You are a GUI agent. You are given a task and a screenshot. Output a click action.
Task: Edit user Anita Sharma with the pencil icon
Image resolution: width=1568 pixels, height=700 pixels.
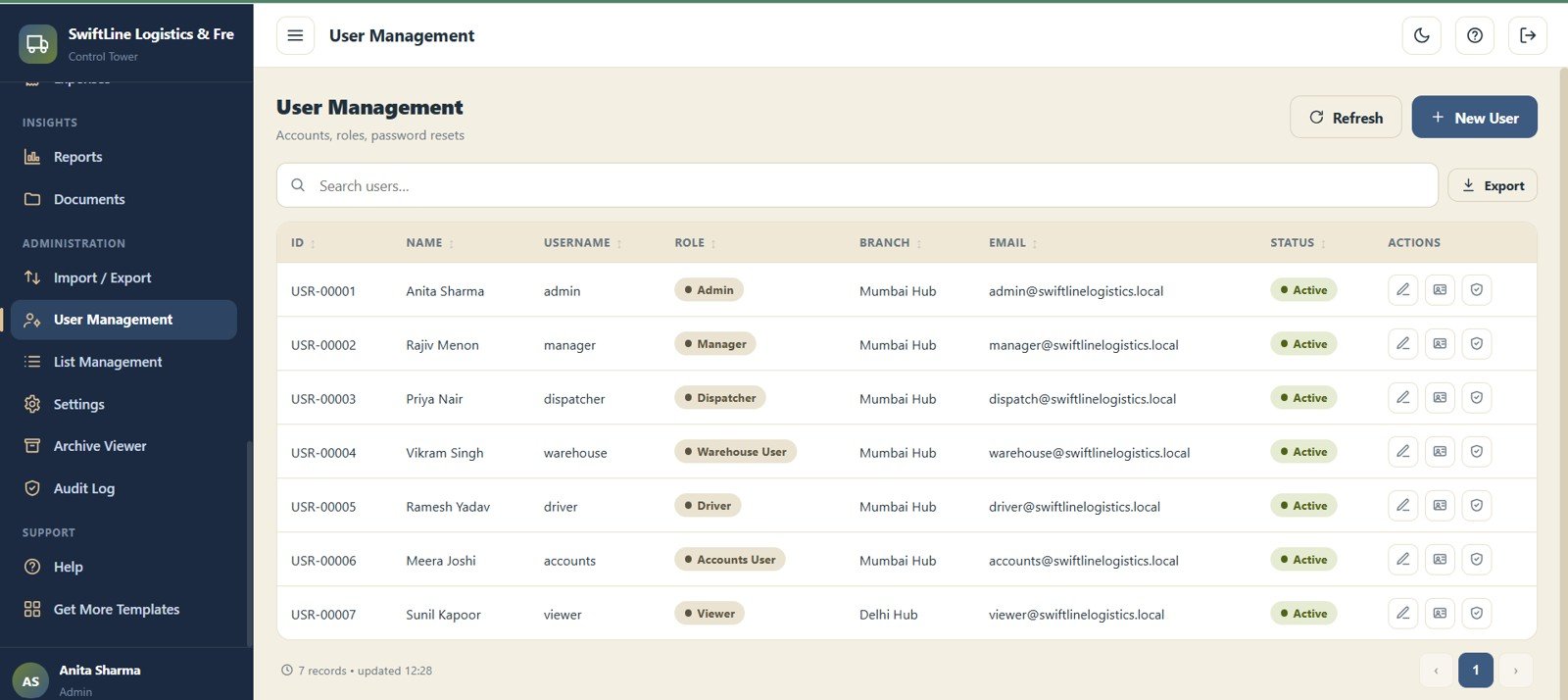[1403, 289]
